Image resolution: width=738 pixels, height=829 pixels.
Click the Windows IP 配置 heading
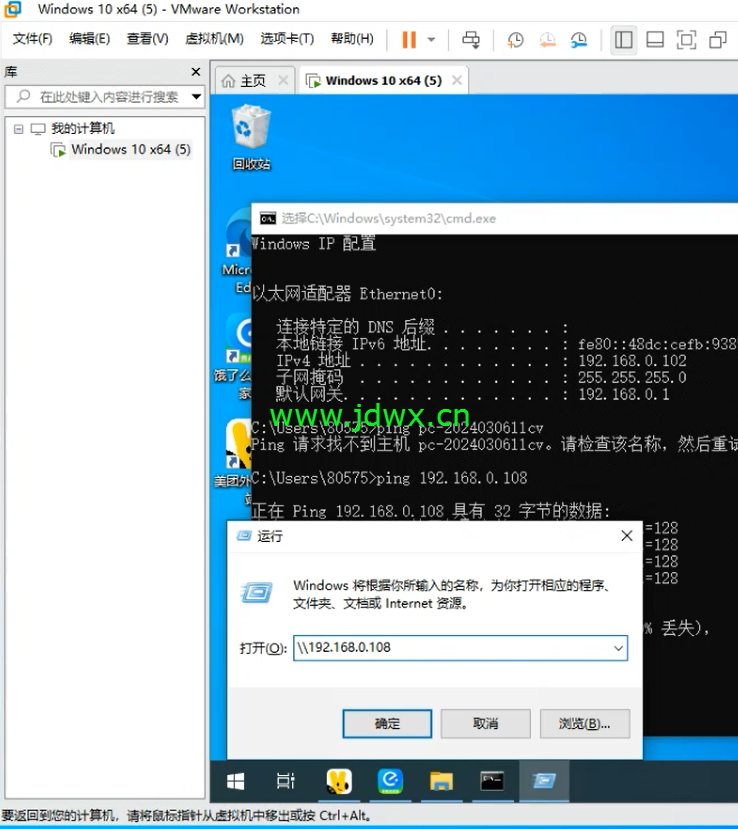click(x=314, y=244)
